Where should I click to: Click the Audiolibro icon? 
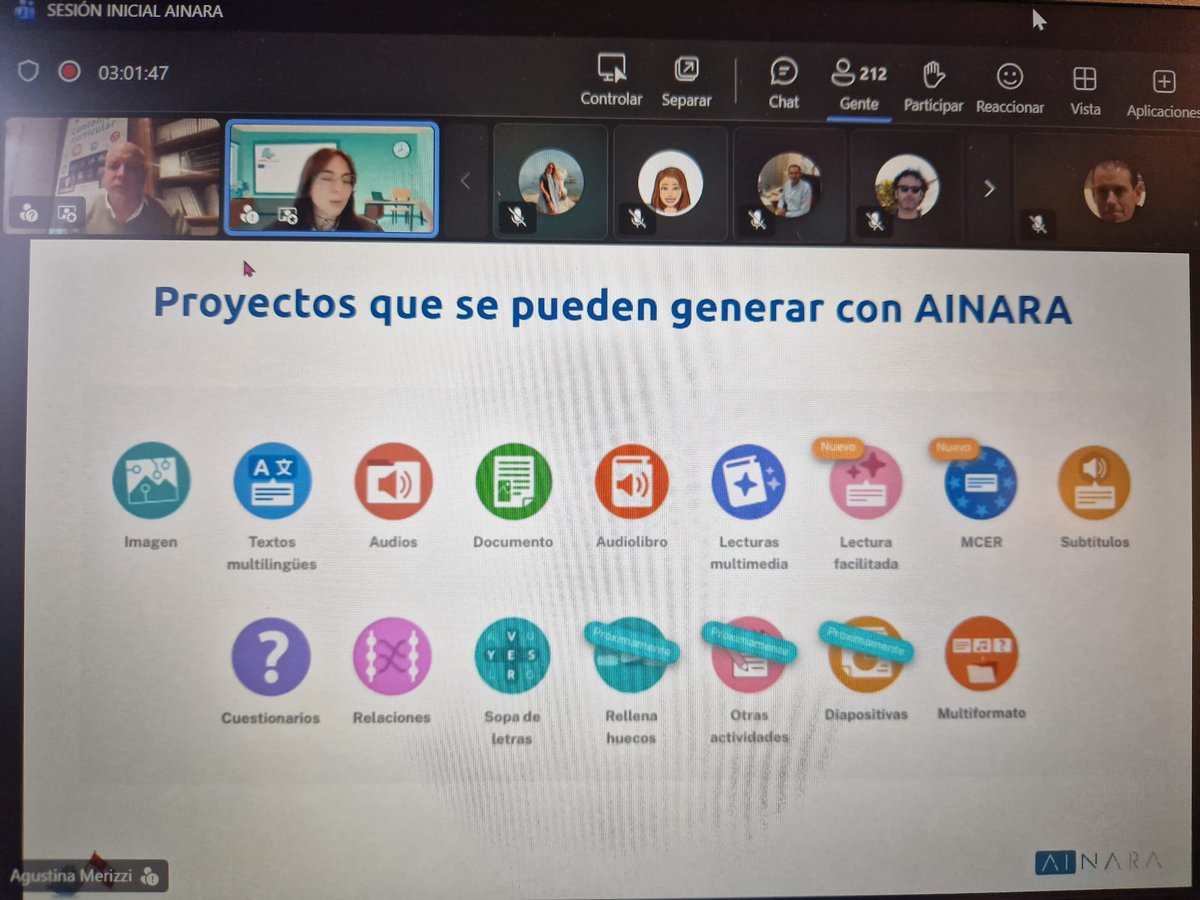click(631, 482)
